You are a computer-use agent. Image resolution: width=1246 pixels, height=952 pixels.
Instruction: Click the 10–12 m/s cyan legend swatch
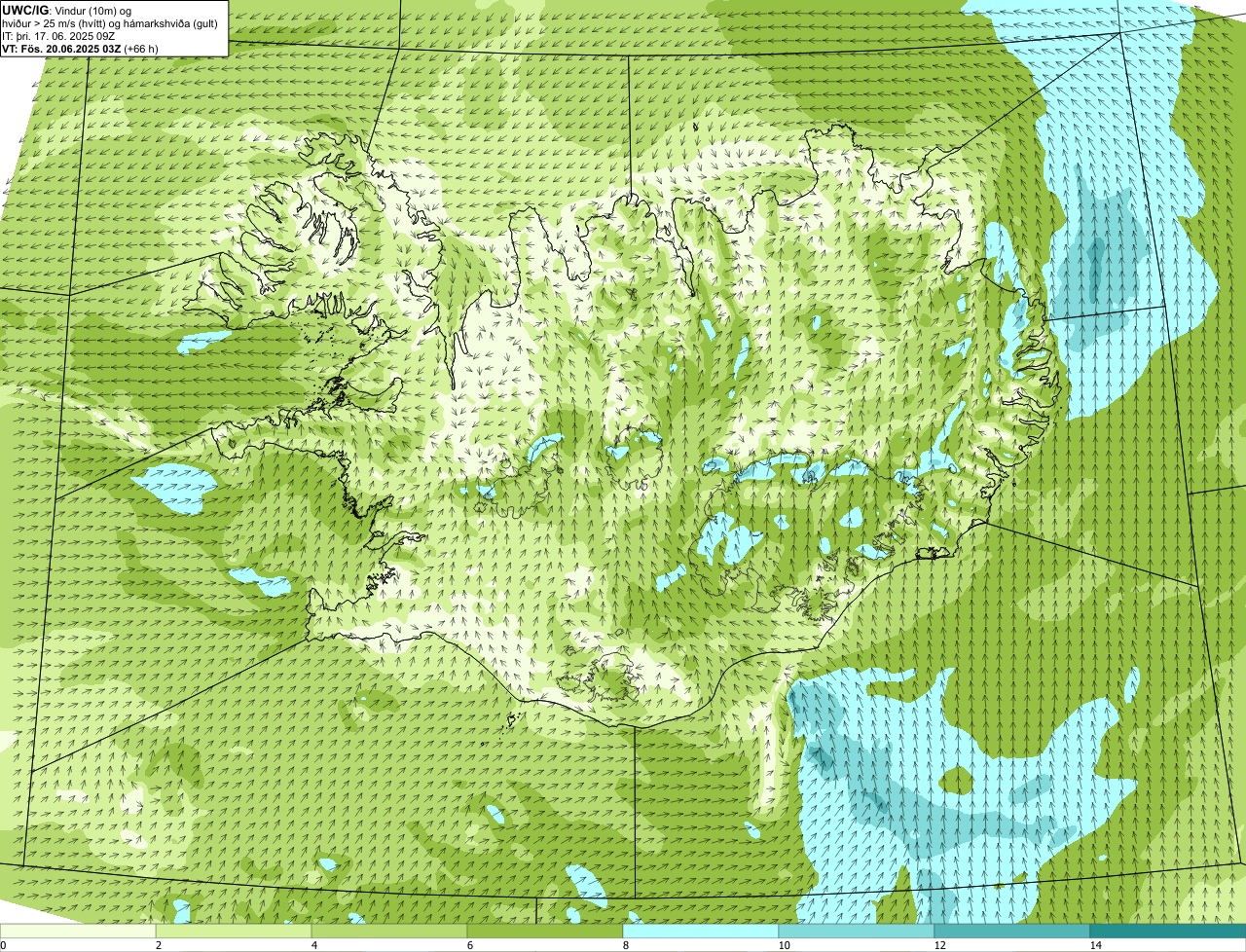click(x=857, y=931)
